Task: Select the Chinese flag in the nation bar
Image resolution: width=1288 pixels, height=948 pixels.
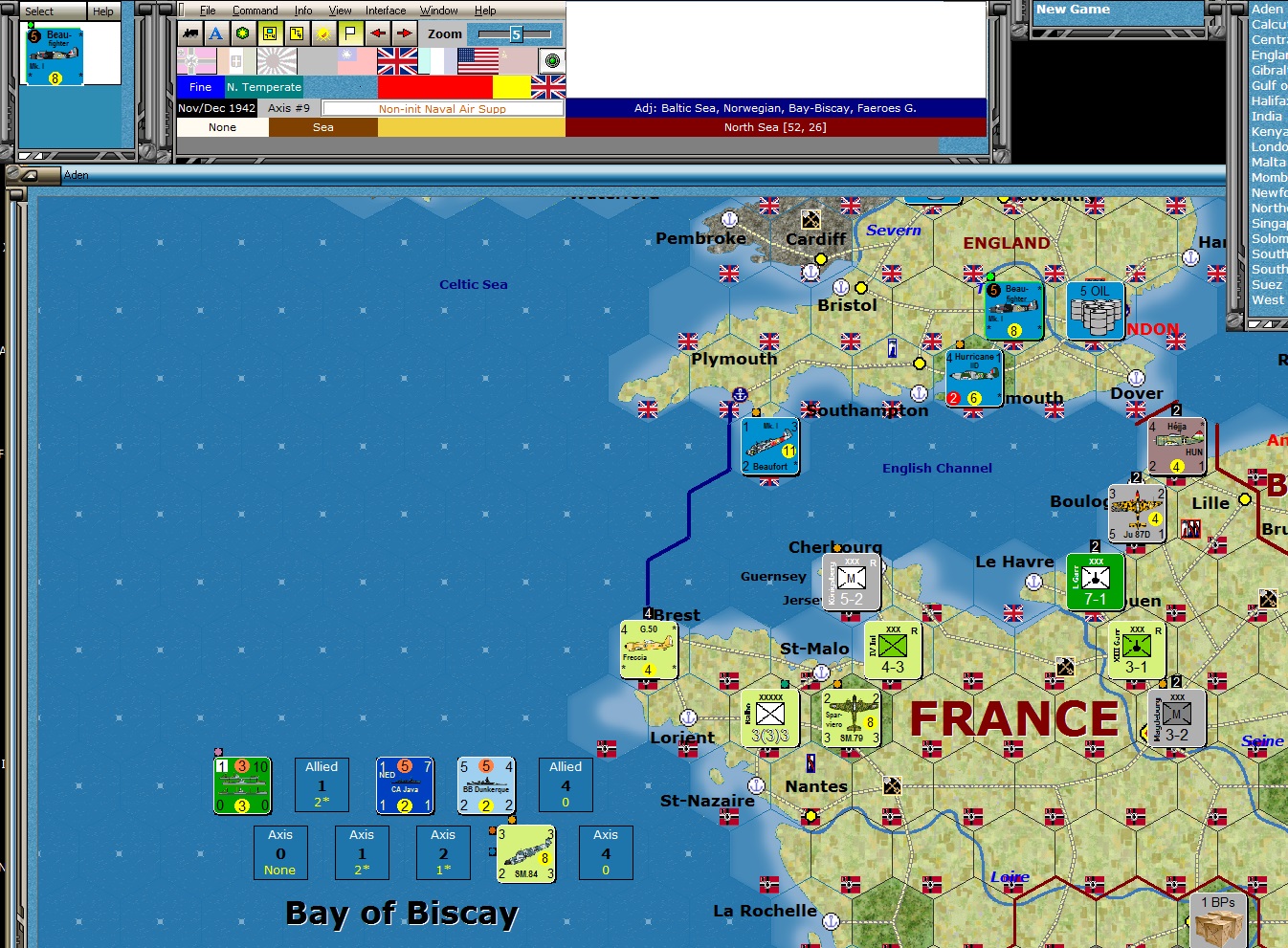Action: (357, 61)
